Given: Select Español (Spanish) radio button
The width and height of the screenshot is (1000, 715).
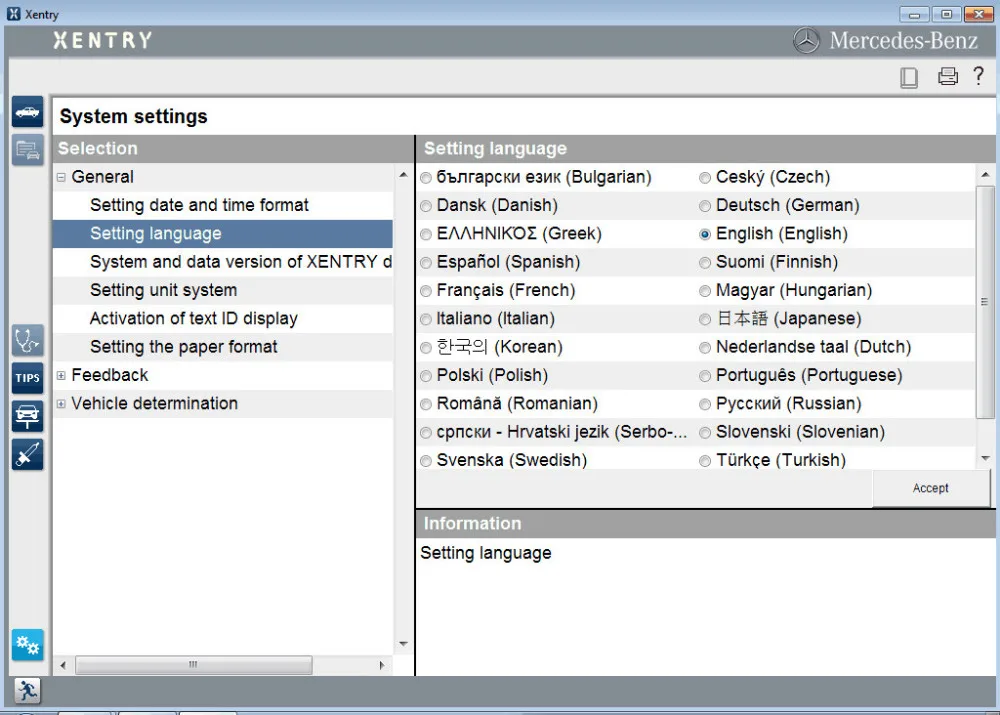Looking at the screenshot, I should pos(426,263).
